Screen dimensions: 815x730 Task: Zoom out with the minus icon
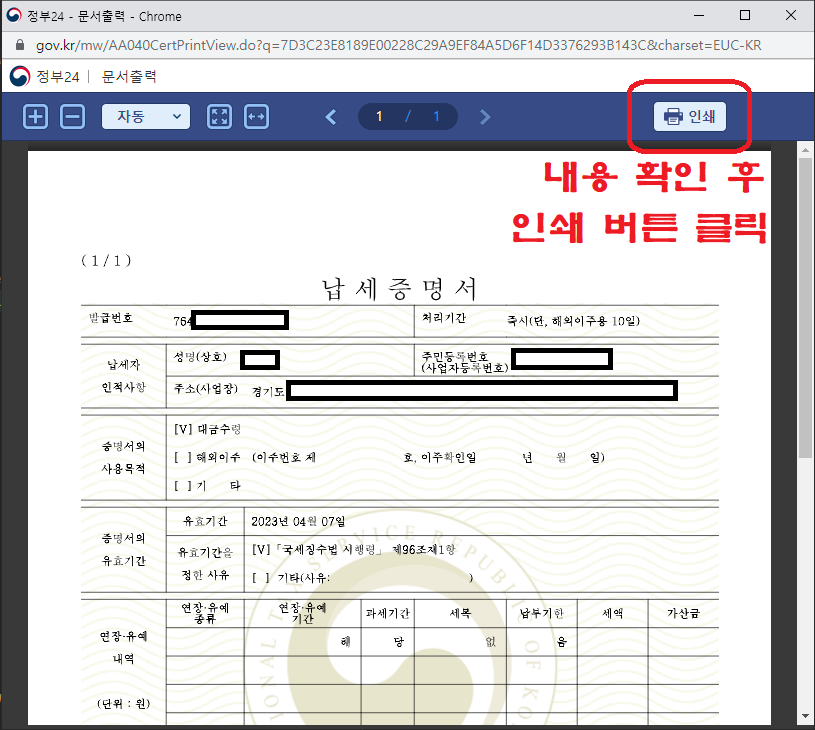73,116
